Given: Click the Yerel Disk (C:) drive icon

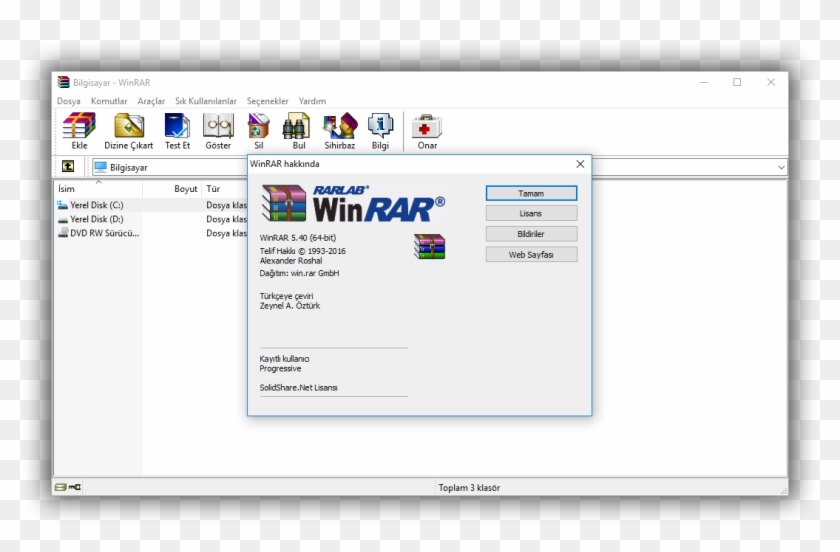Looking at the screenshot, I should coord(63,205).
